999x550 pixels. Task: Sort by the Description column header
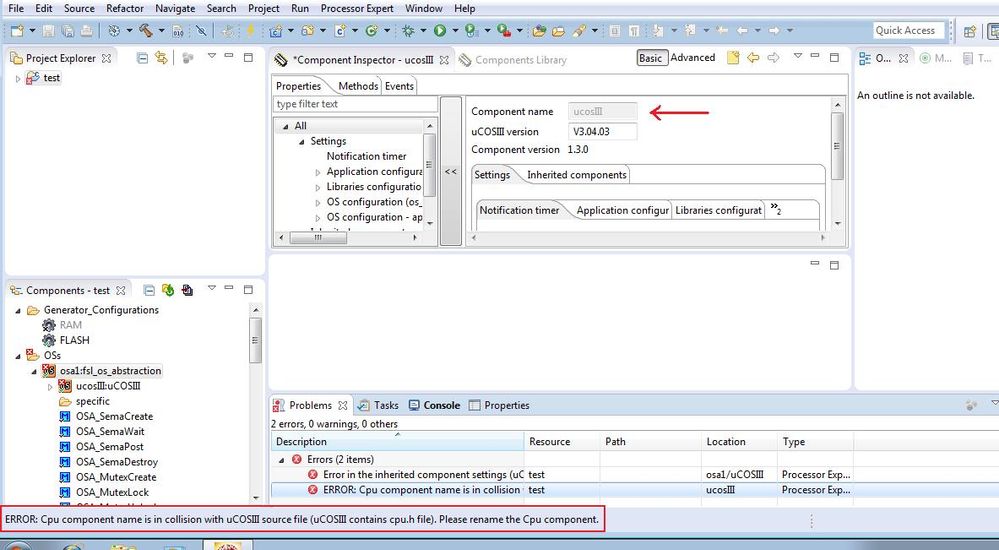click(x=399, y=442)
